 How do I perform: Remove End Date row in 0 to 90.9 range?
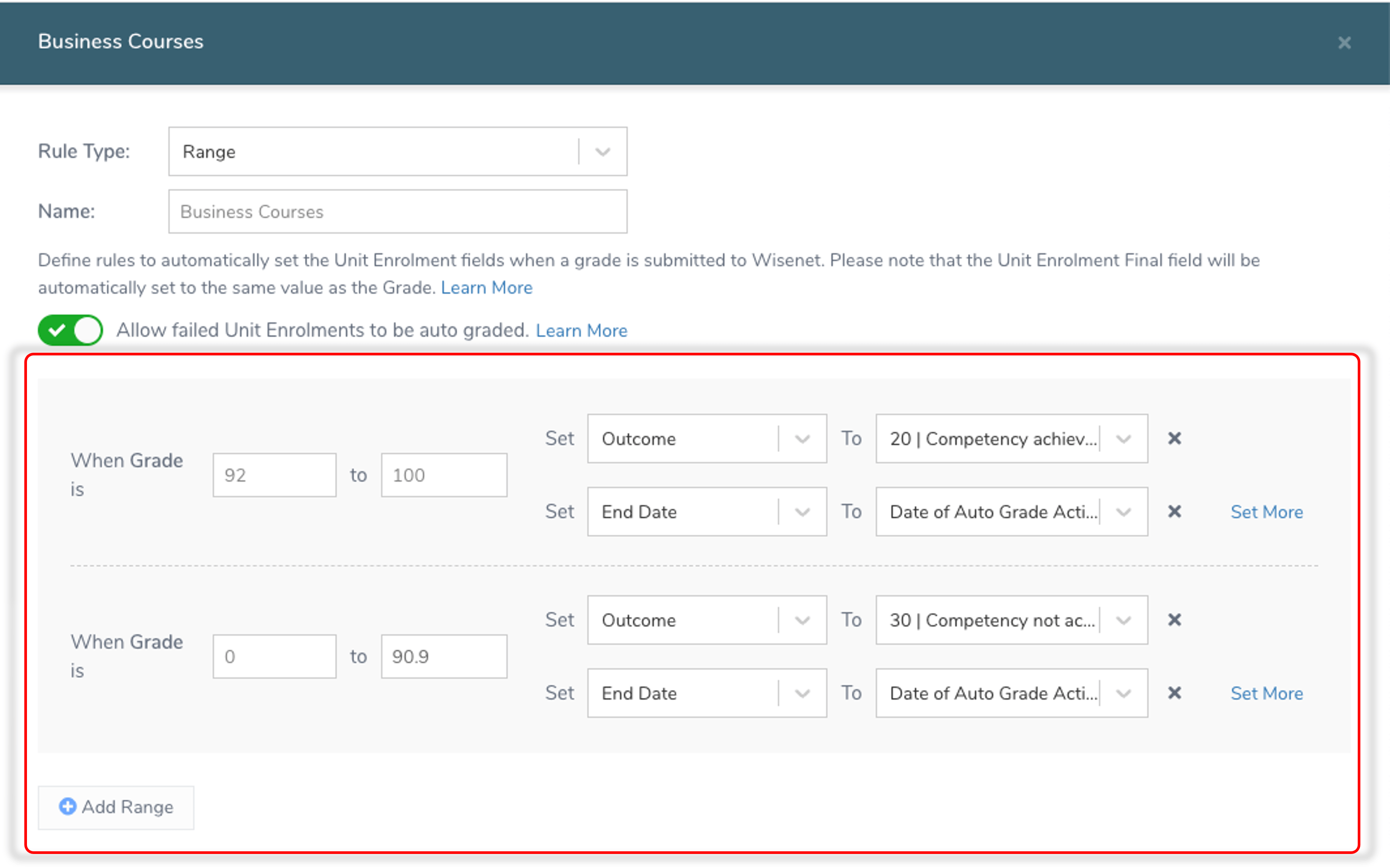pyautogui.click(x=1175, y=693)
